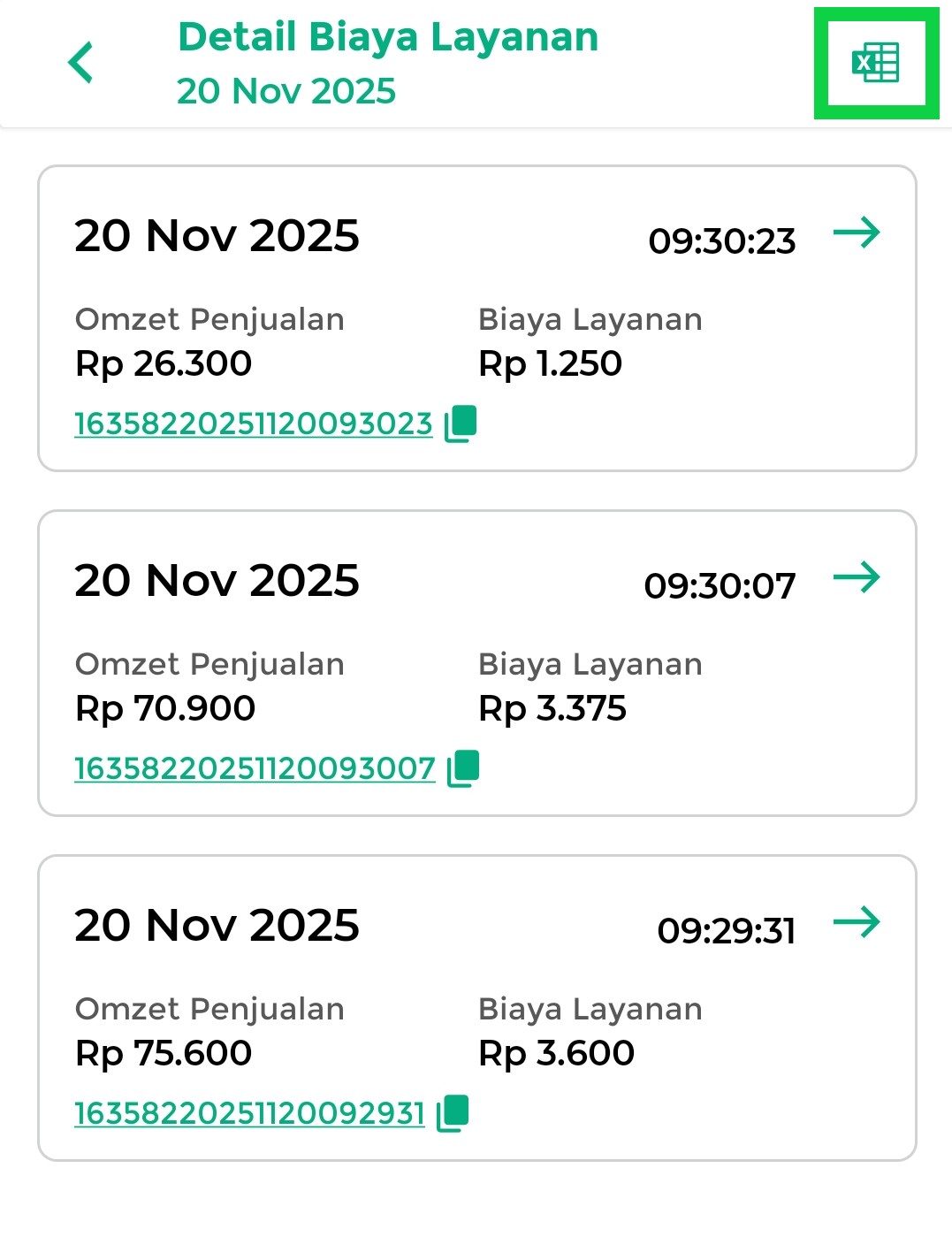Click the header date 20 Nov 2025

(x=286, y=91)
